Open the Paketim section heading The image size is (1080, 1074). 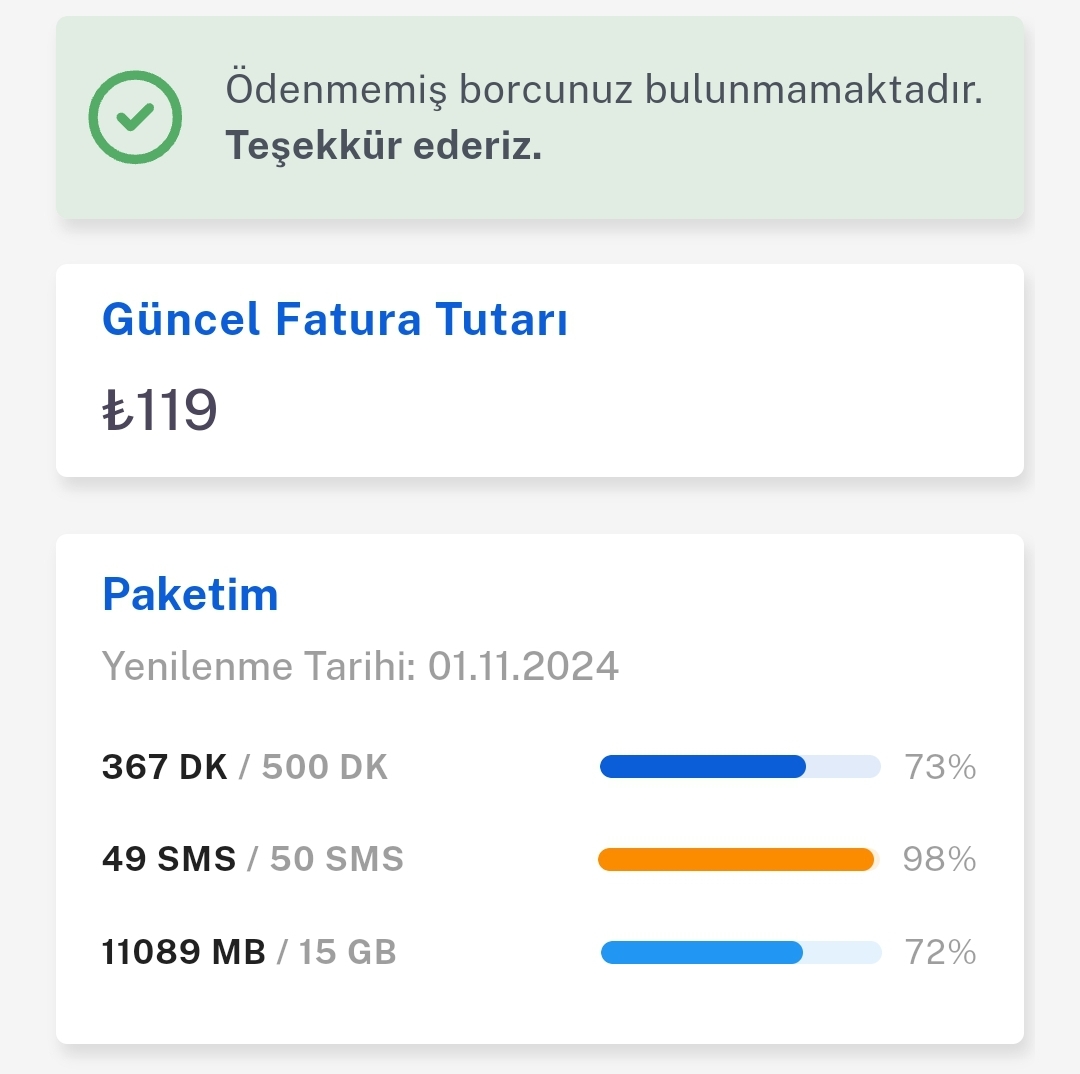tap(190, 595)
